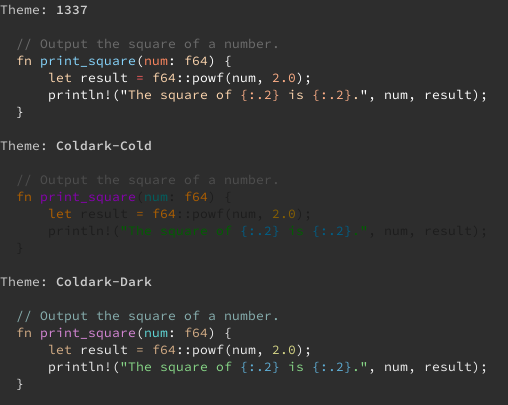Click the comment line in the 1337 theme block

(x=147, y=44)
